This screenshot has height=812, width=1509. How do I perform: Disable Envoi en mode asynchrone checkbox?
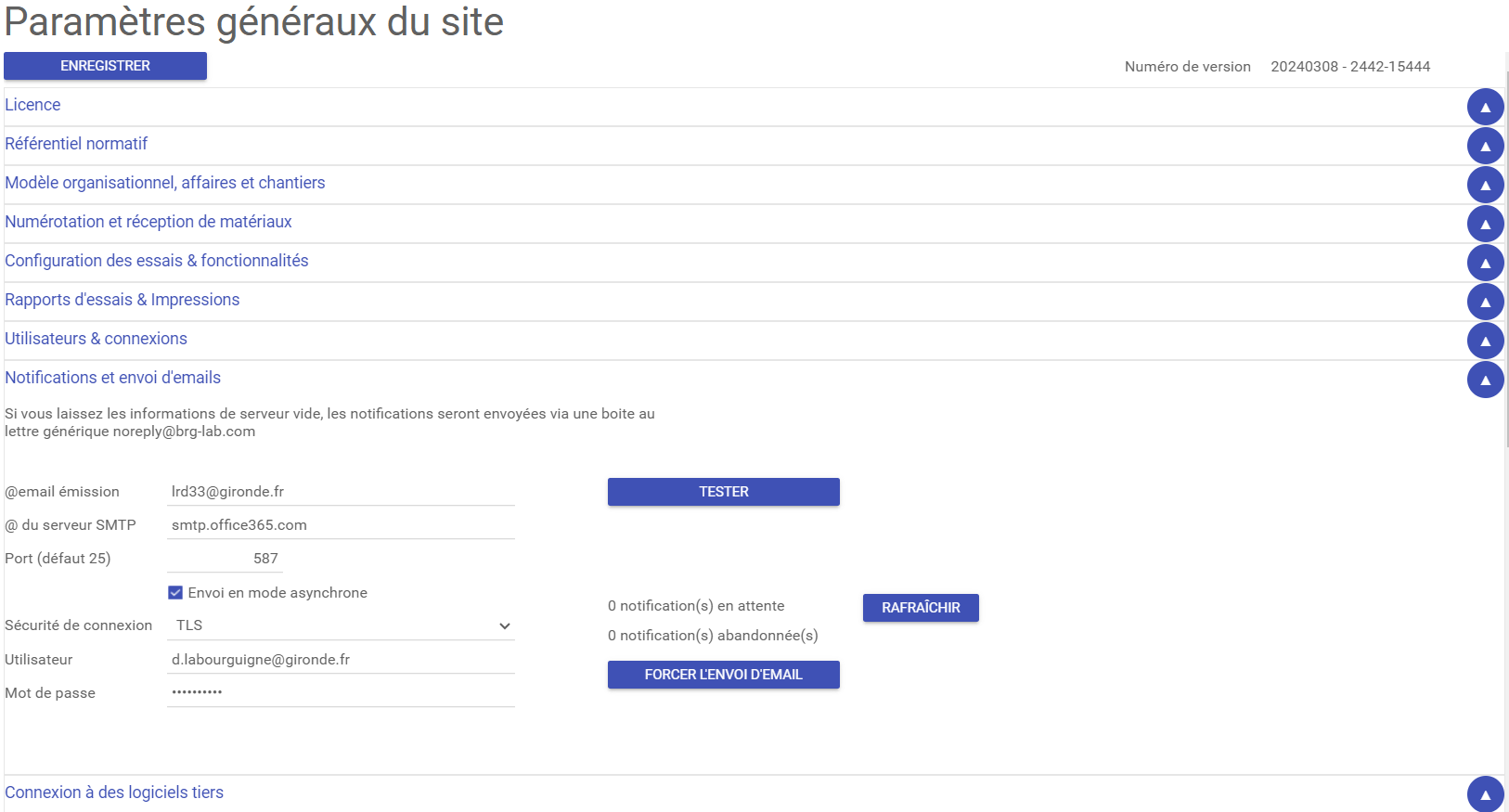pyautogui.click(x=175, y=593)
